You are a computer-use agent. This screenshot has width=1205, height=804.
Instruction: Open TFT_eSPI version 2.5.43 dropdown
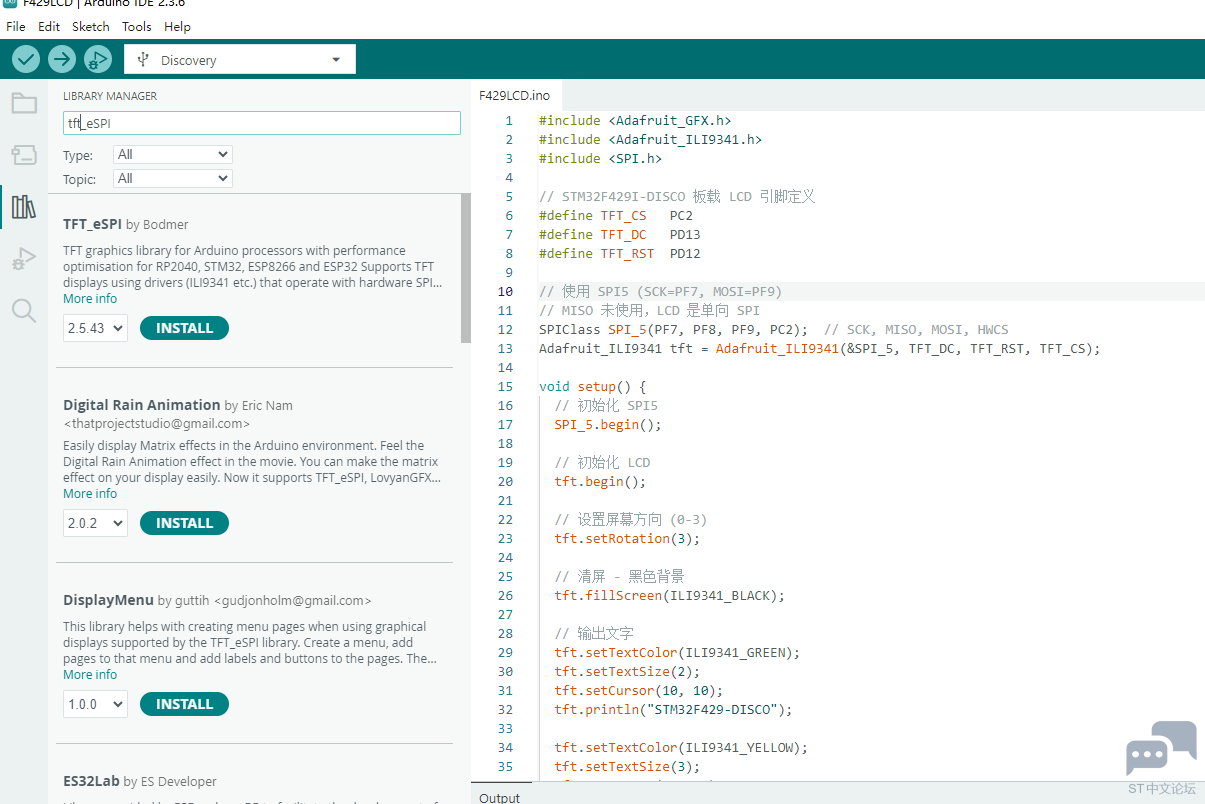95,328
